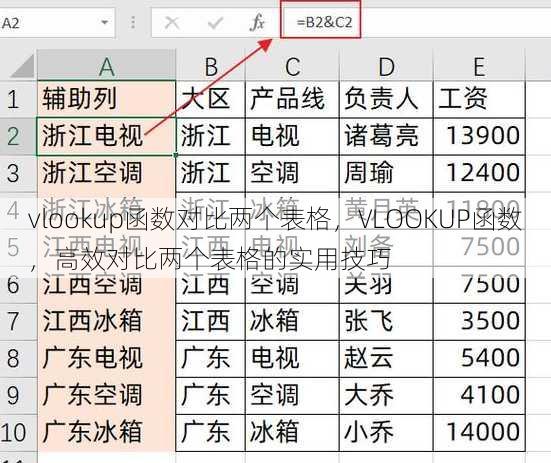Click cell '大乔' in column D

pos(386,396)
